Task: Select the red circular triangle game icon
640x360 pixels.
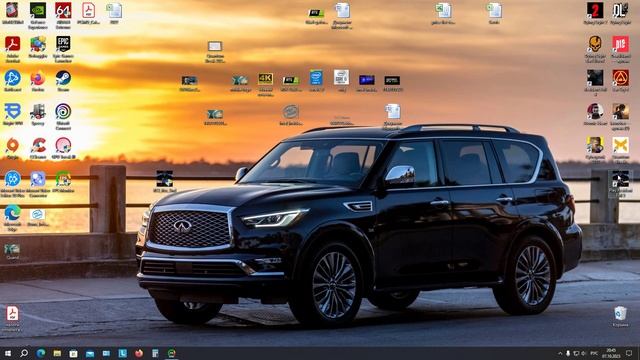Action: pos(620,80)
